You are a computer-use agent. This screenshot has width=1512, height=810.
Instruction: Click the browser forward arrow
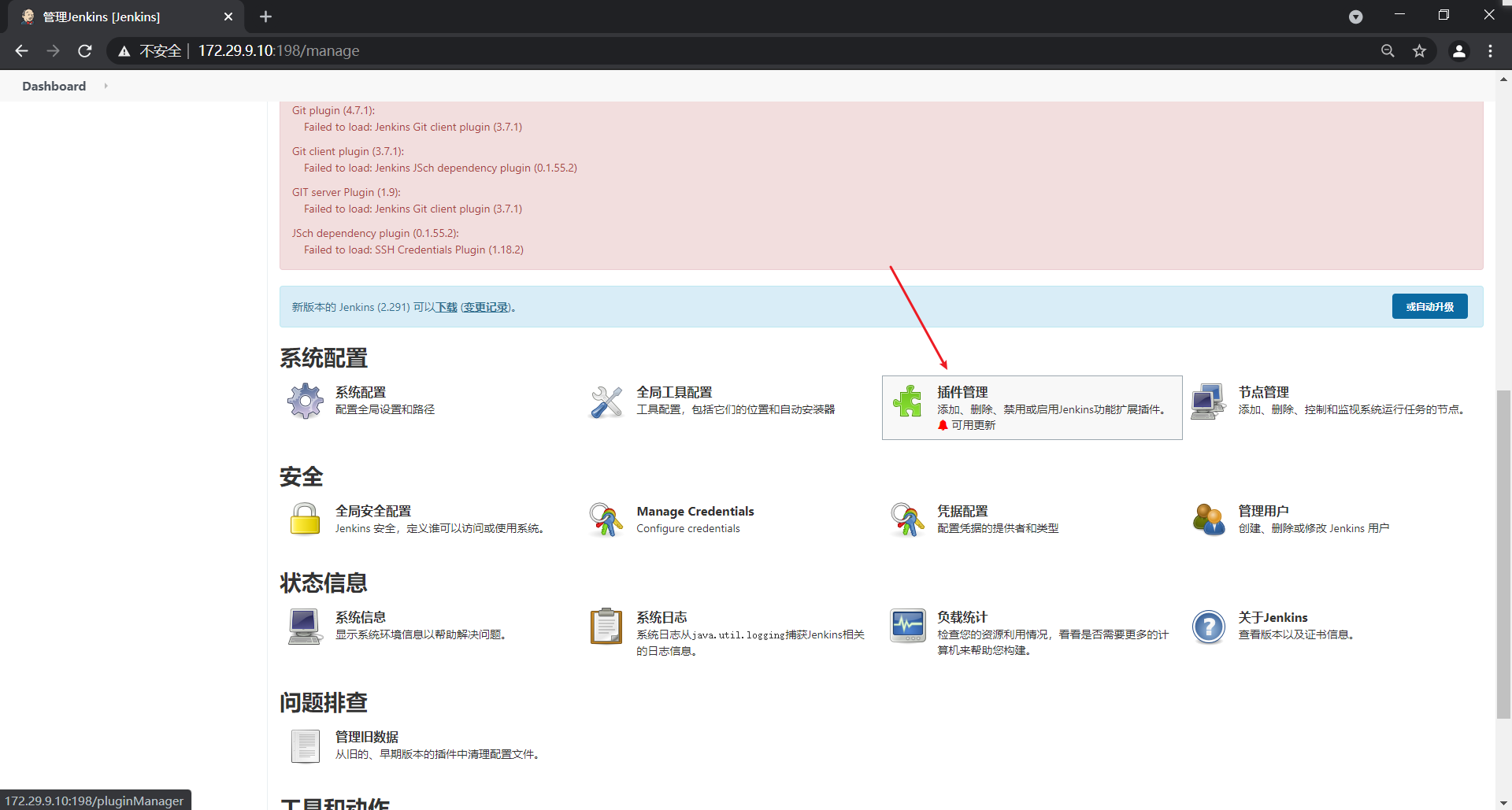point(53,51)
